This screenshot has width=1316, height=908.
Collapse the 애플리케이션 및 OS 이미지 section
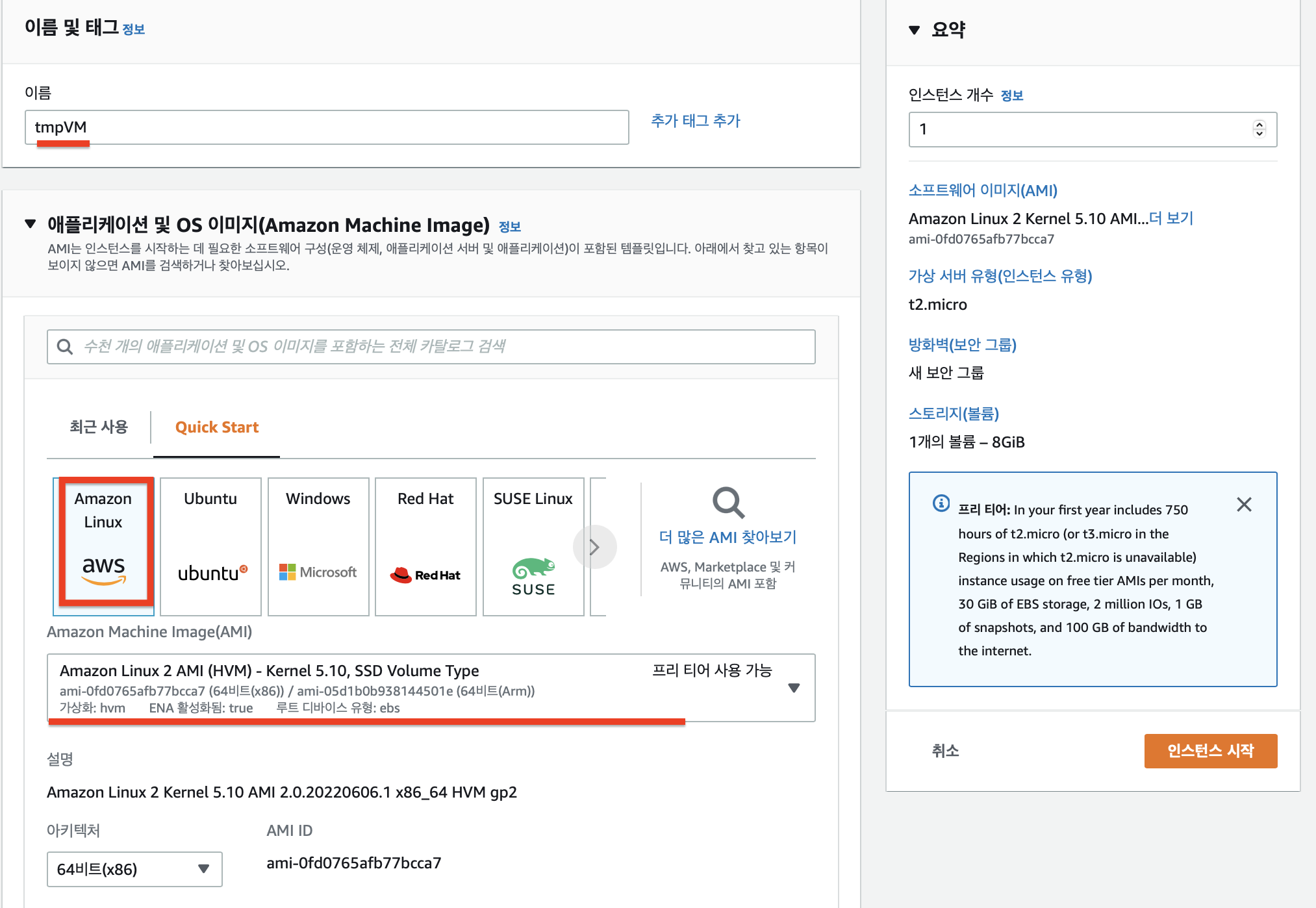tap(30, 224)
